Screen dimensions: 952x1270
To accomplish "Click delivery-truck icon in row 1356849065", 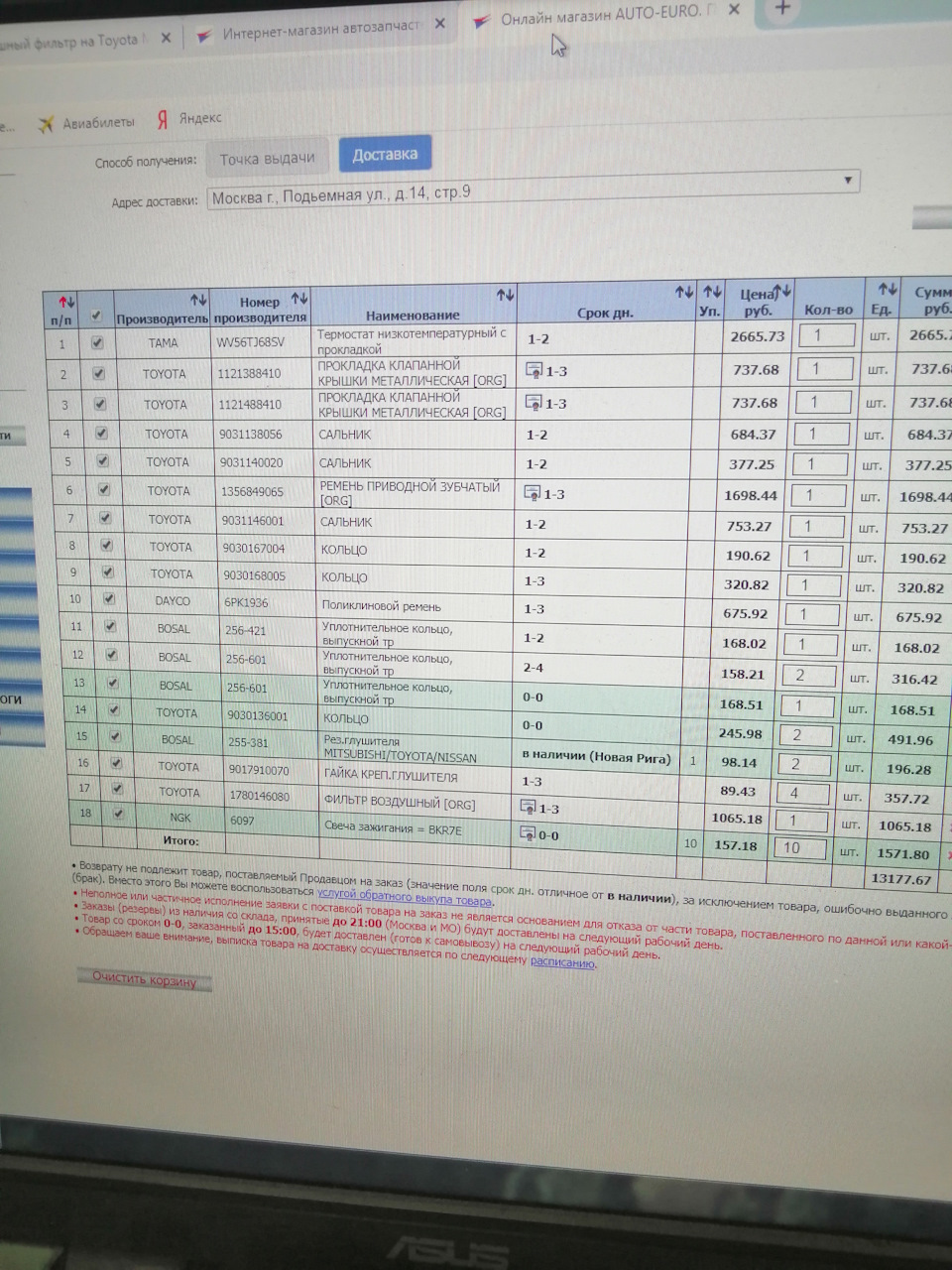I will pos(532,493).
